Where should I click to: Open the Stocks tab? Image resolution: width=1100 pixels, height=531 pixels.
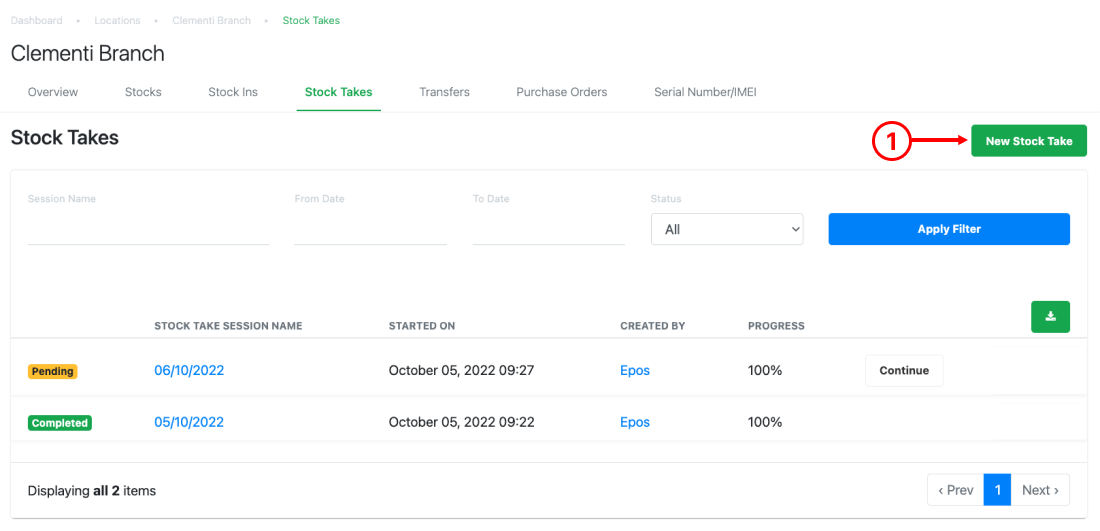143,92
